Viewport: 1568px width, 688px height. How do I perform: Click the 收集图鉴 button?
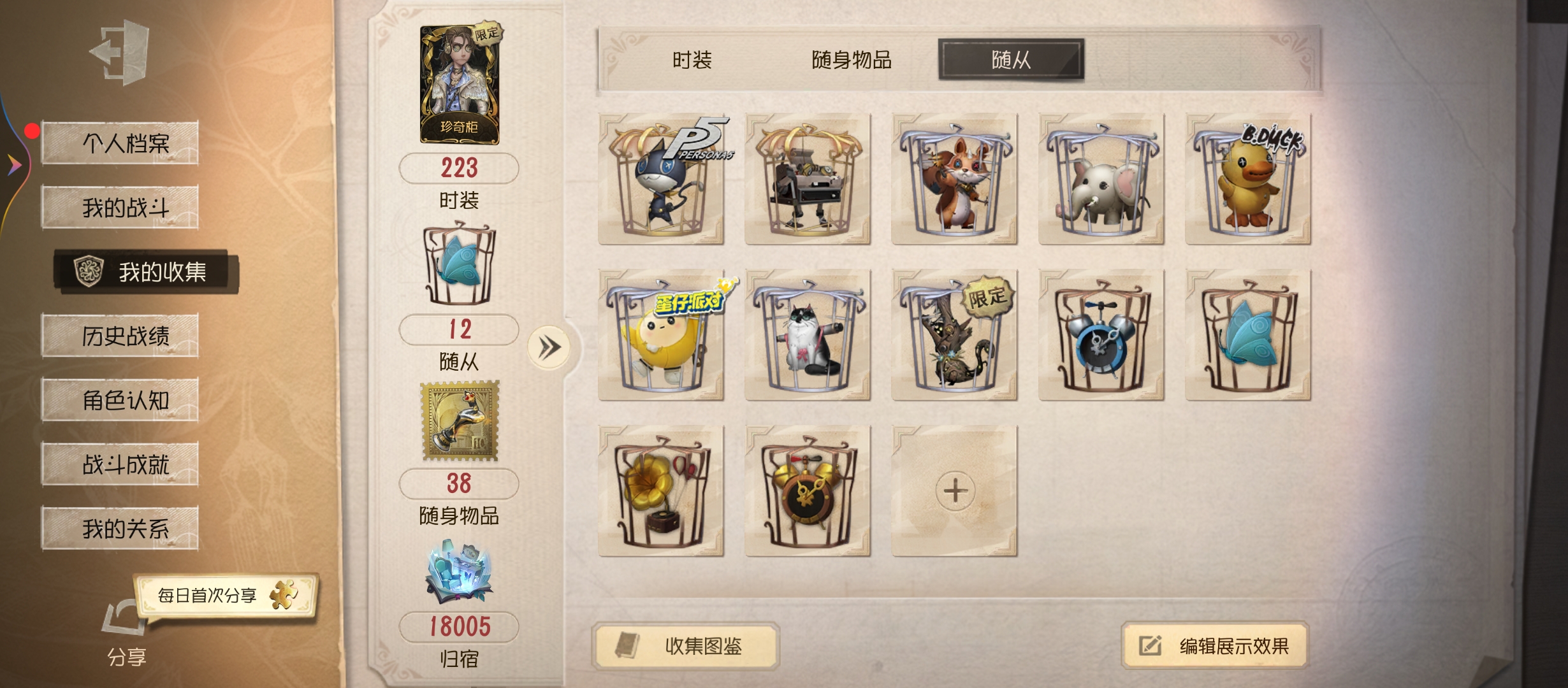coord(686,646)
